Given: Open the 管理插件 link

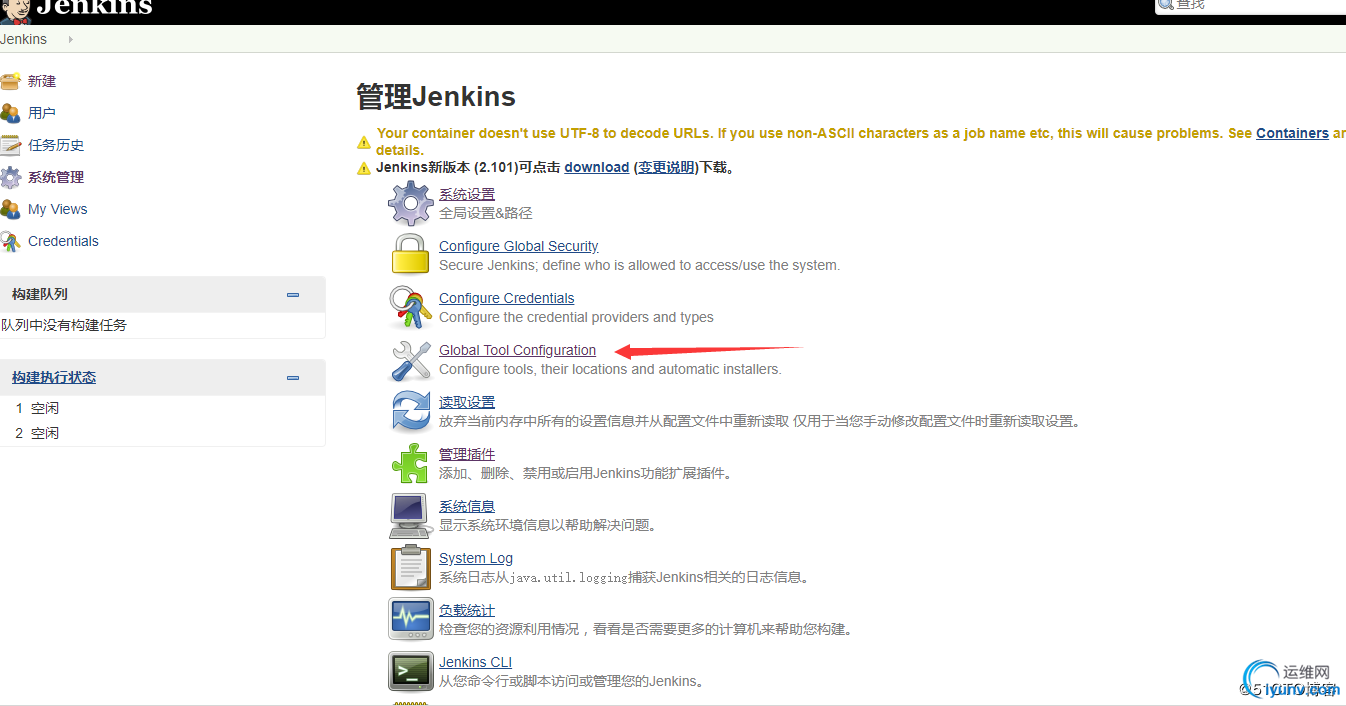Looking at the screenshot, I should tap(467, 454).
